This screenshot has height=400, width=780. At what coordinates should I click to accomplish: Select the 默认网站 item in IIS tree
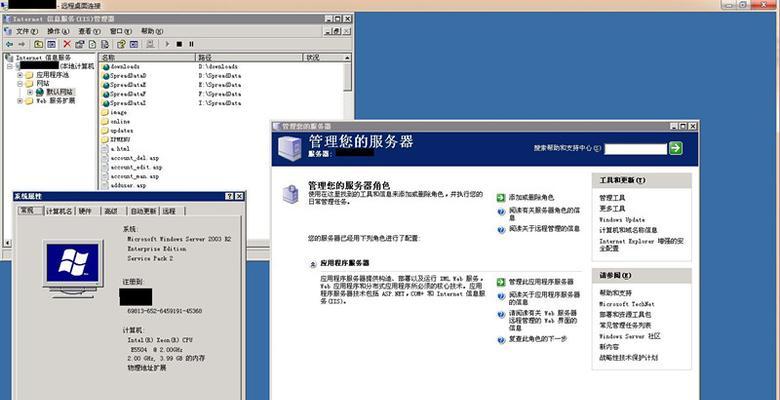point(60,92)
